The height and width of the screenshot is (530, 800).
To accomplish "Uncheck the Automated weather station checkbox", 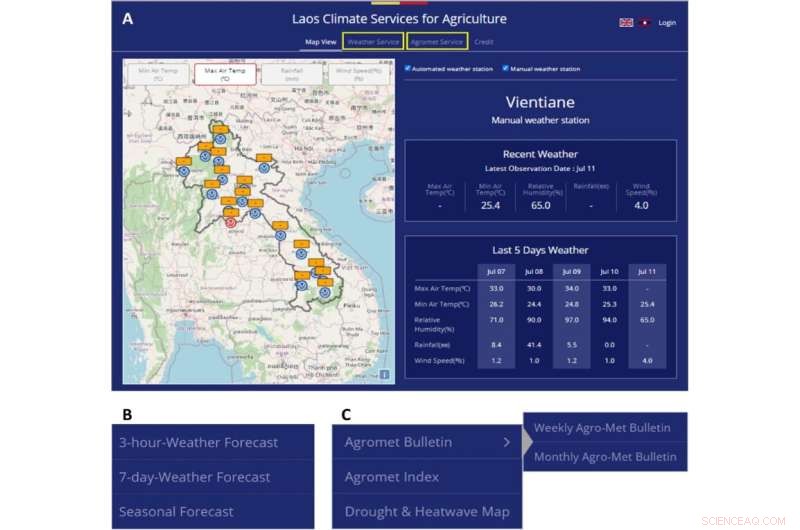I will 408,69.
